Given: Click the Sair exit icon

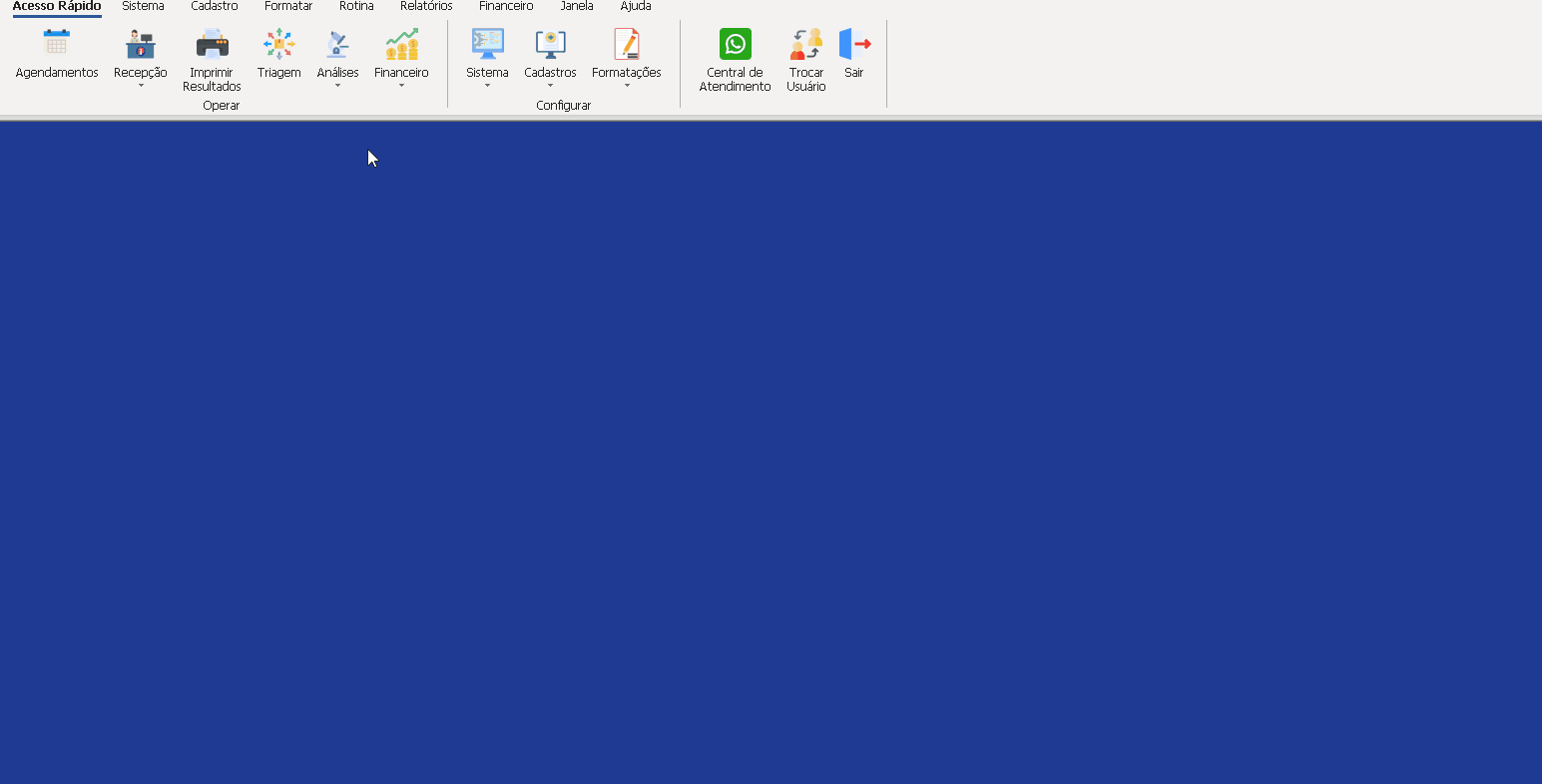Looking at the screenshot, I should point(854,44).
